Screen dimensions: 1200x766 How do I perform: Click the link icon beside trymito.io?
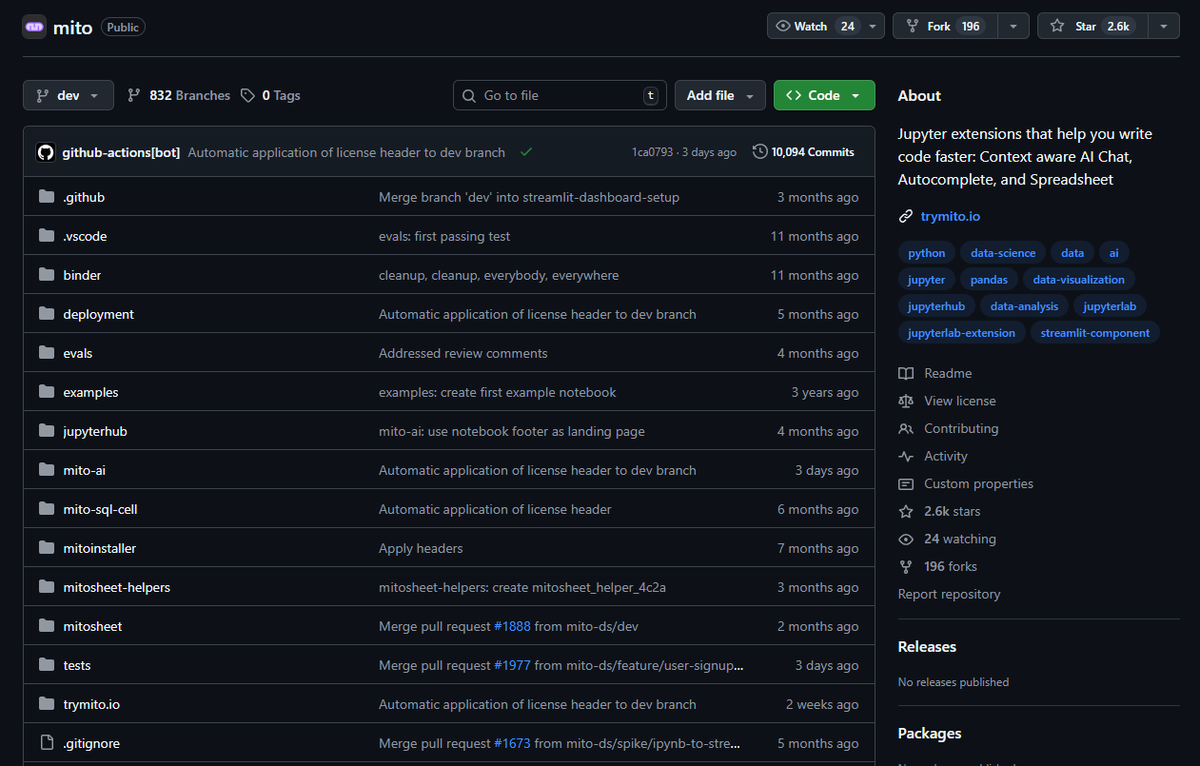tap(906, 216)
